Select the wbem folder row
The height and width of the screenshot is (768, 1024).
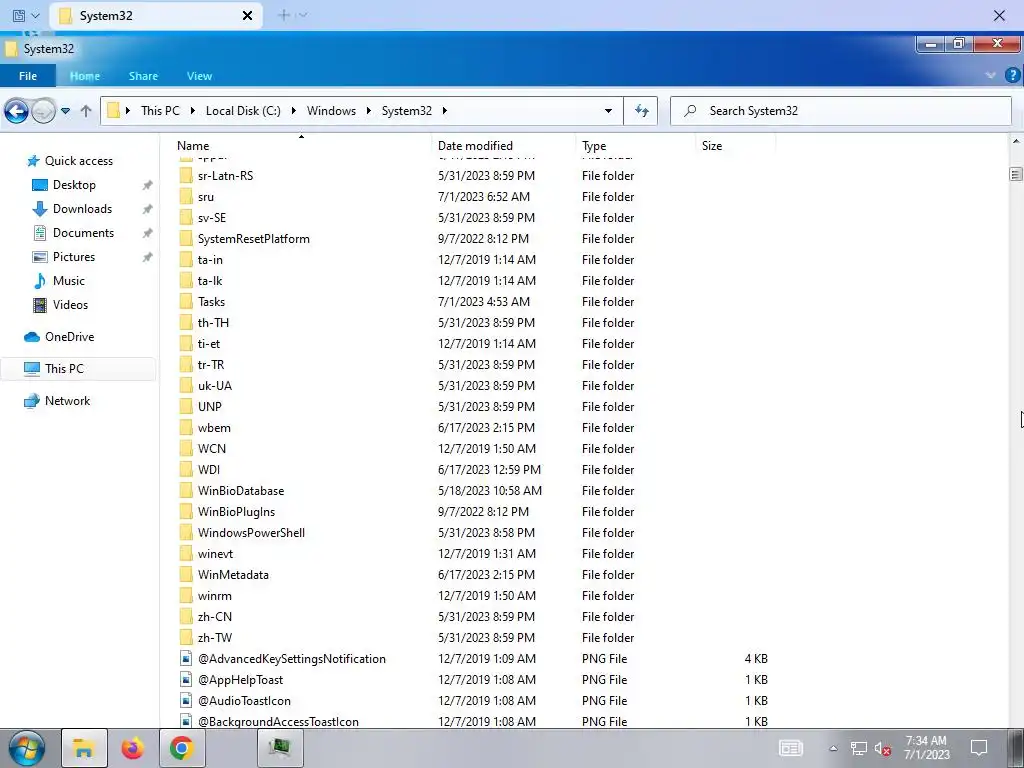coord(475,428)
